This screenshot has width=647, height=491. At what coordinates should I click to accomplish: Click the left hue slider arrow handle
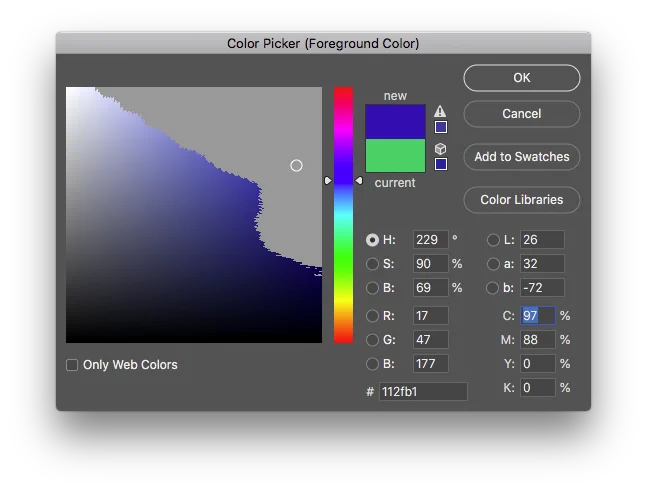point(328,181)
